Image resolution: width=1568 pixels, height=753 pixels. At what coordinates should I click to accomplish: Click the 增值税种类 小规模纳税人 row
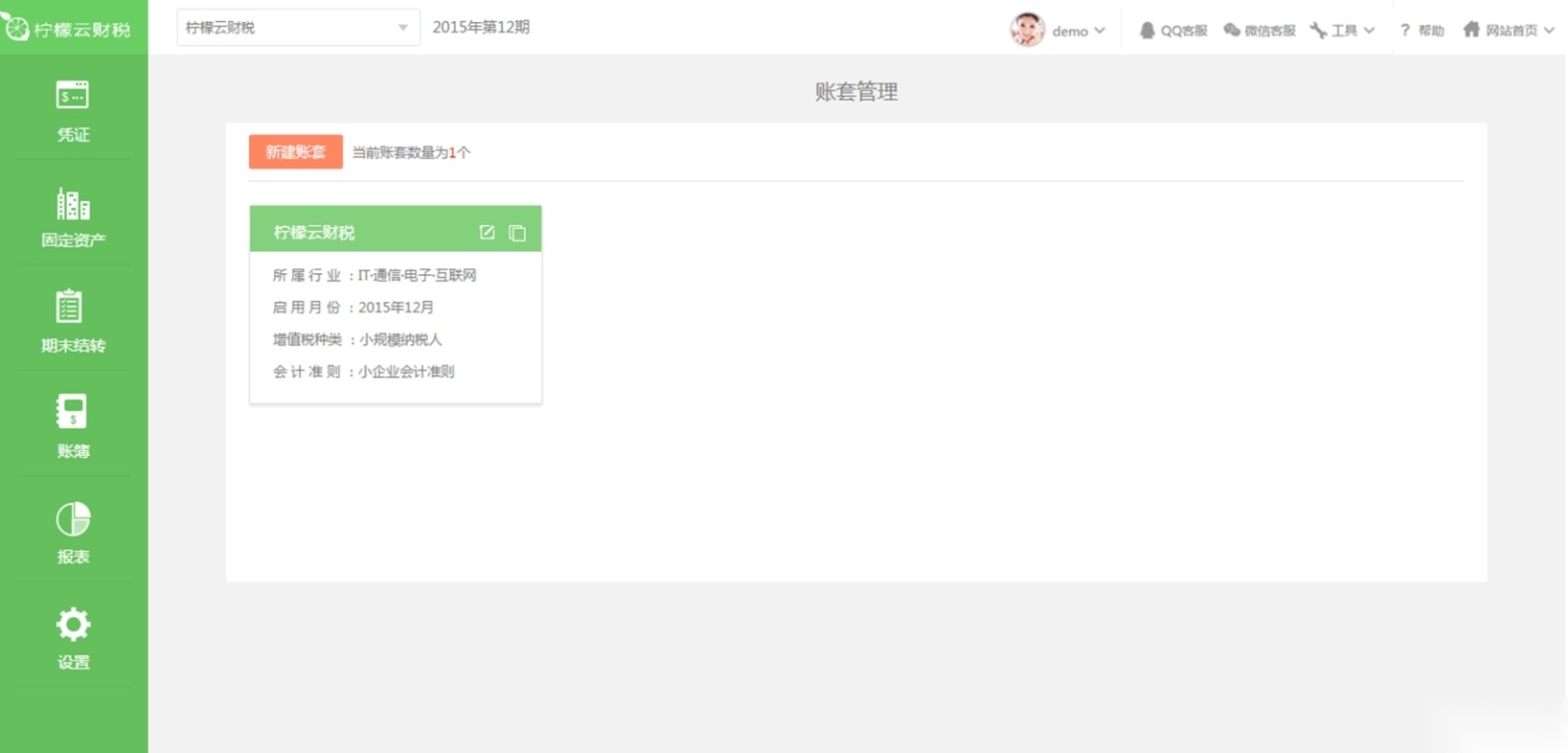point(357,339)
